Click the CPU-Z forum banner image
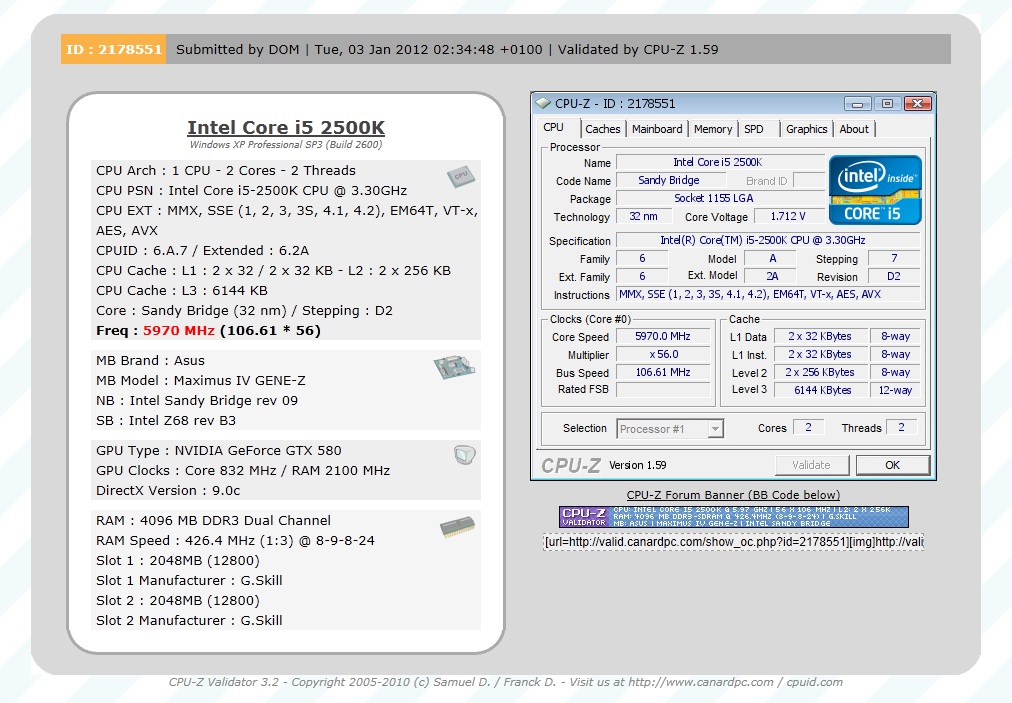Viewport: 1012px width, 703px height. [733, 517]
